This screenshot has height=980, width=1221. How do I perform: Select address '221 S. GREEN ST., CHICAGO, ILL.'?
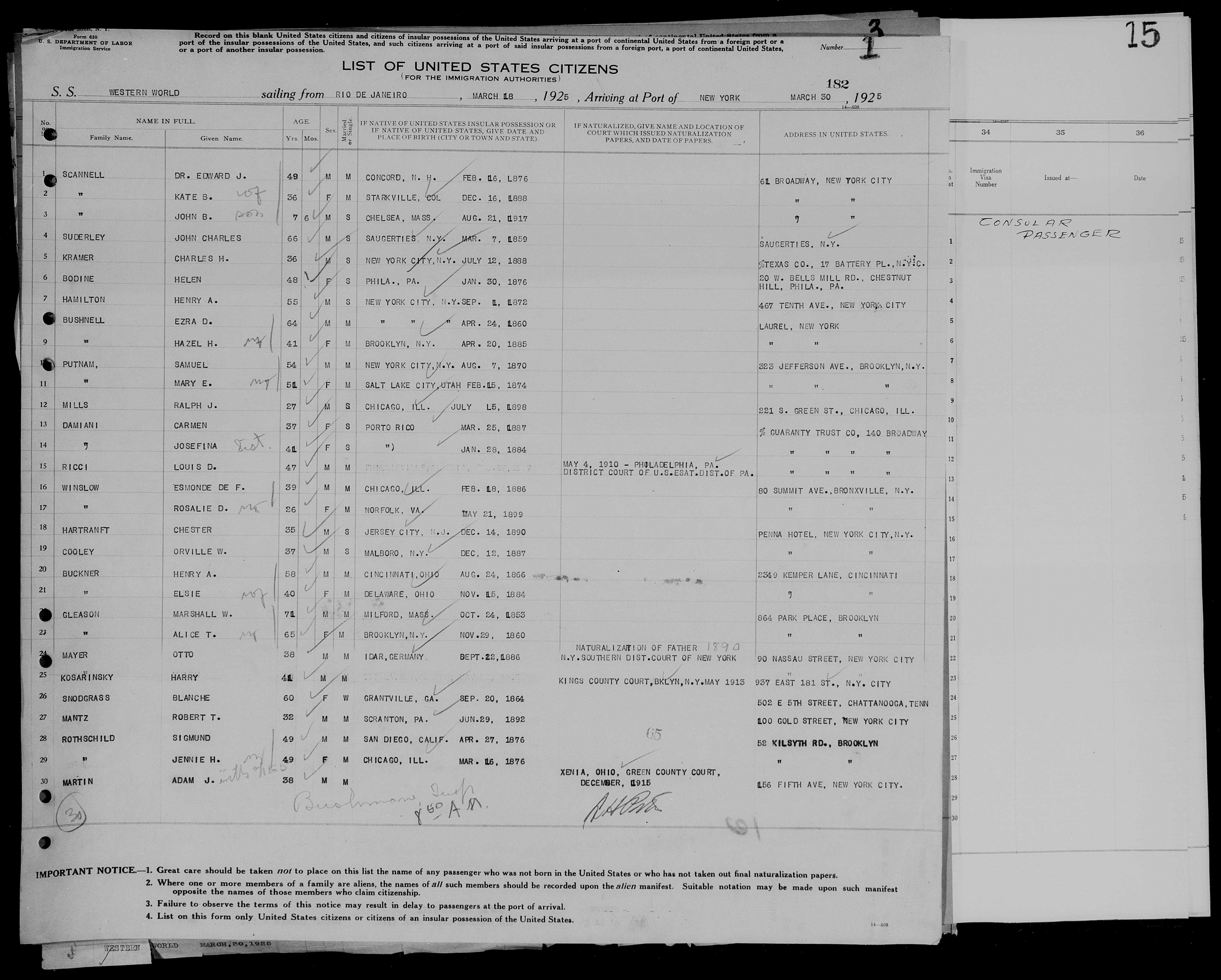tap(836, 412)
